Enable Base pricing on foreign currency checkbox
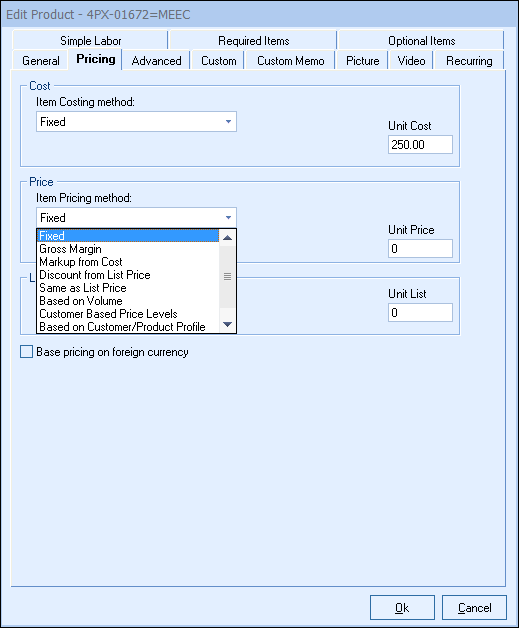The height and width of the screenshot is (628, 519). (x=26, y=352)
